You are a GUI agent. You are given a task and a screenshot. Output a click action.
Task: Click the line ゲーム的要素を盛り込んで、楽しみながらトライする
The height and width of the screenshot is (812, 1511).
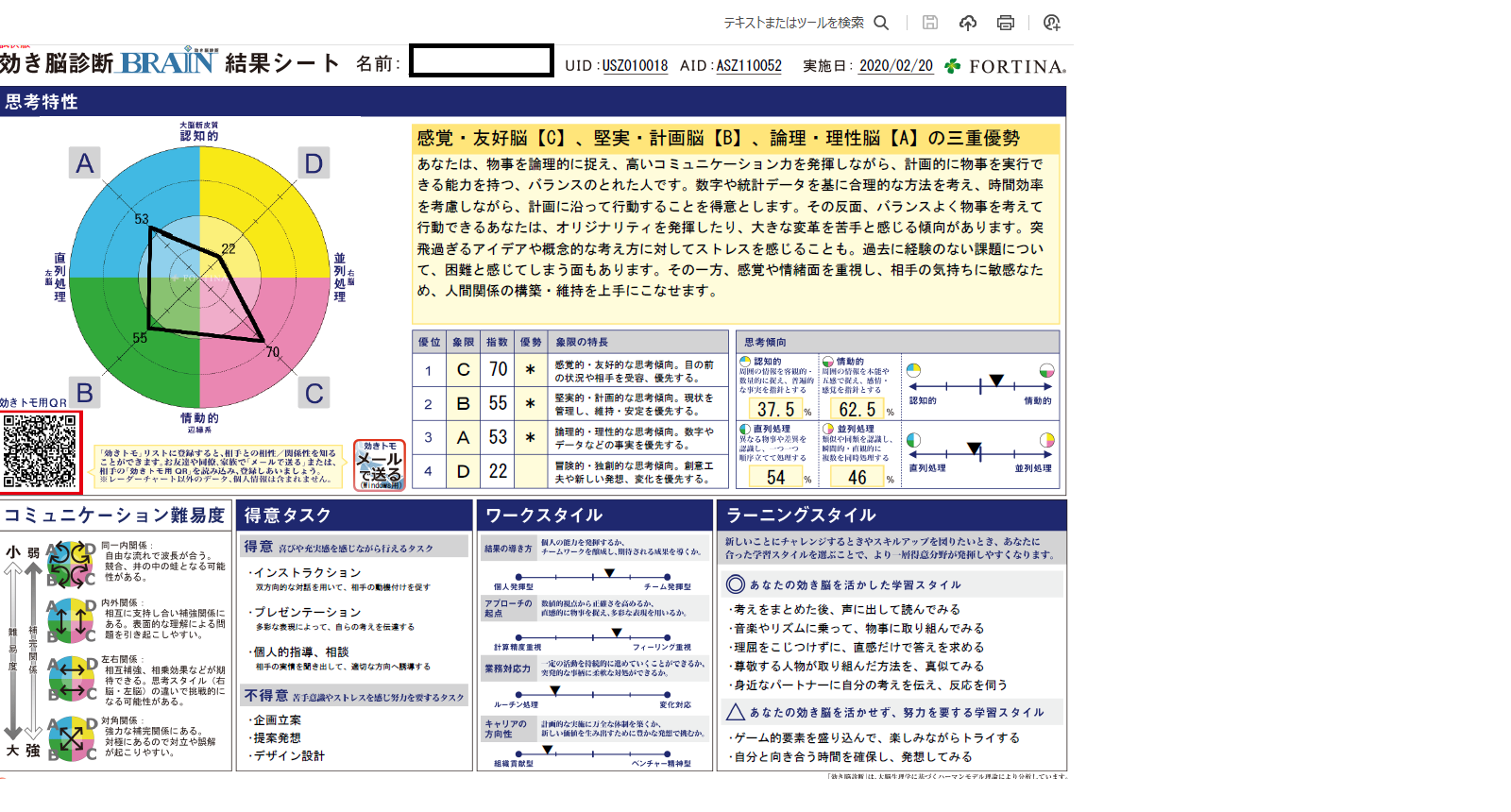point(875,737)
